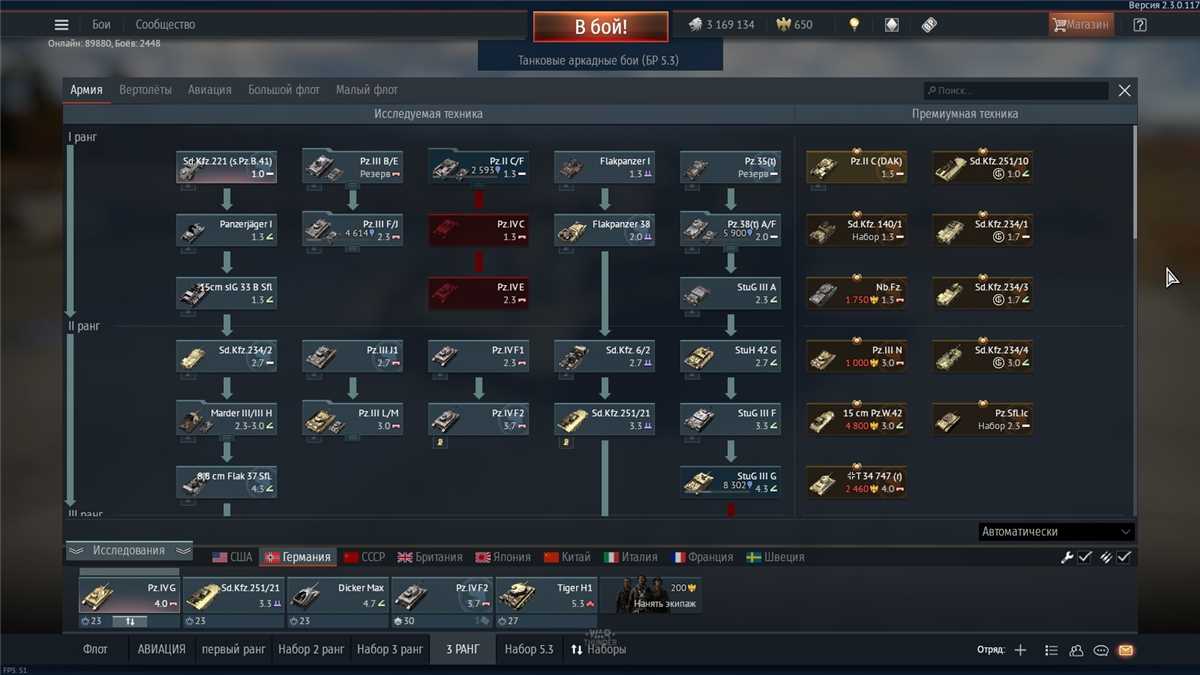Collapse the Исследования panel expander

130,551
